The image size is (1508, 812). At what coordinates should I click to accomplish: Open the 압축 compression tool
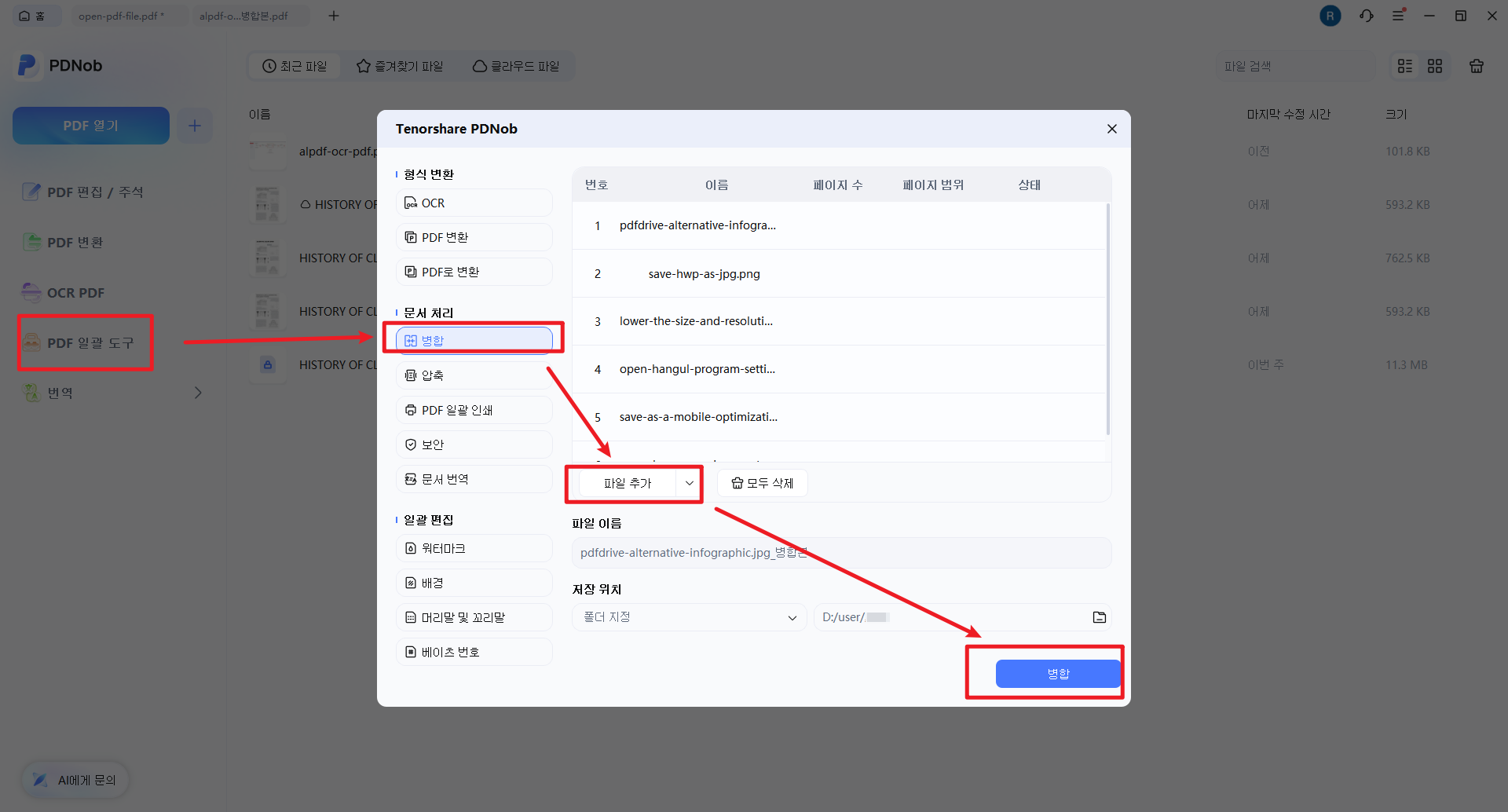(474, 375)
